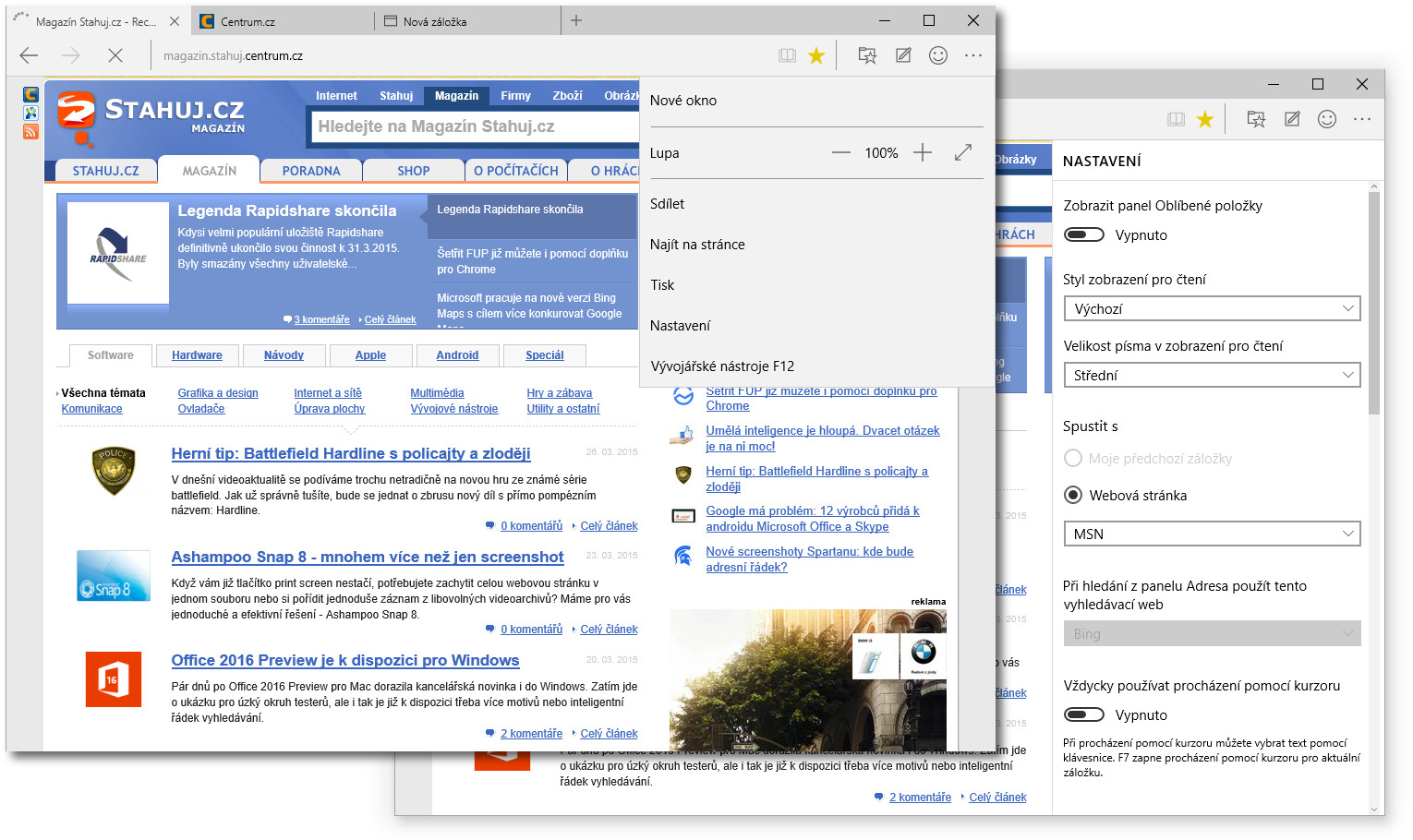This screenshot has height=840, width=1413.
Task: Click the BMW advertisement banner
Action: pyautogui.click(x=808, y=679)
